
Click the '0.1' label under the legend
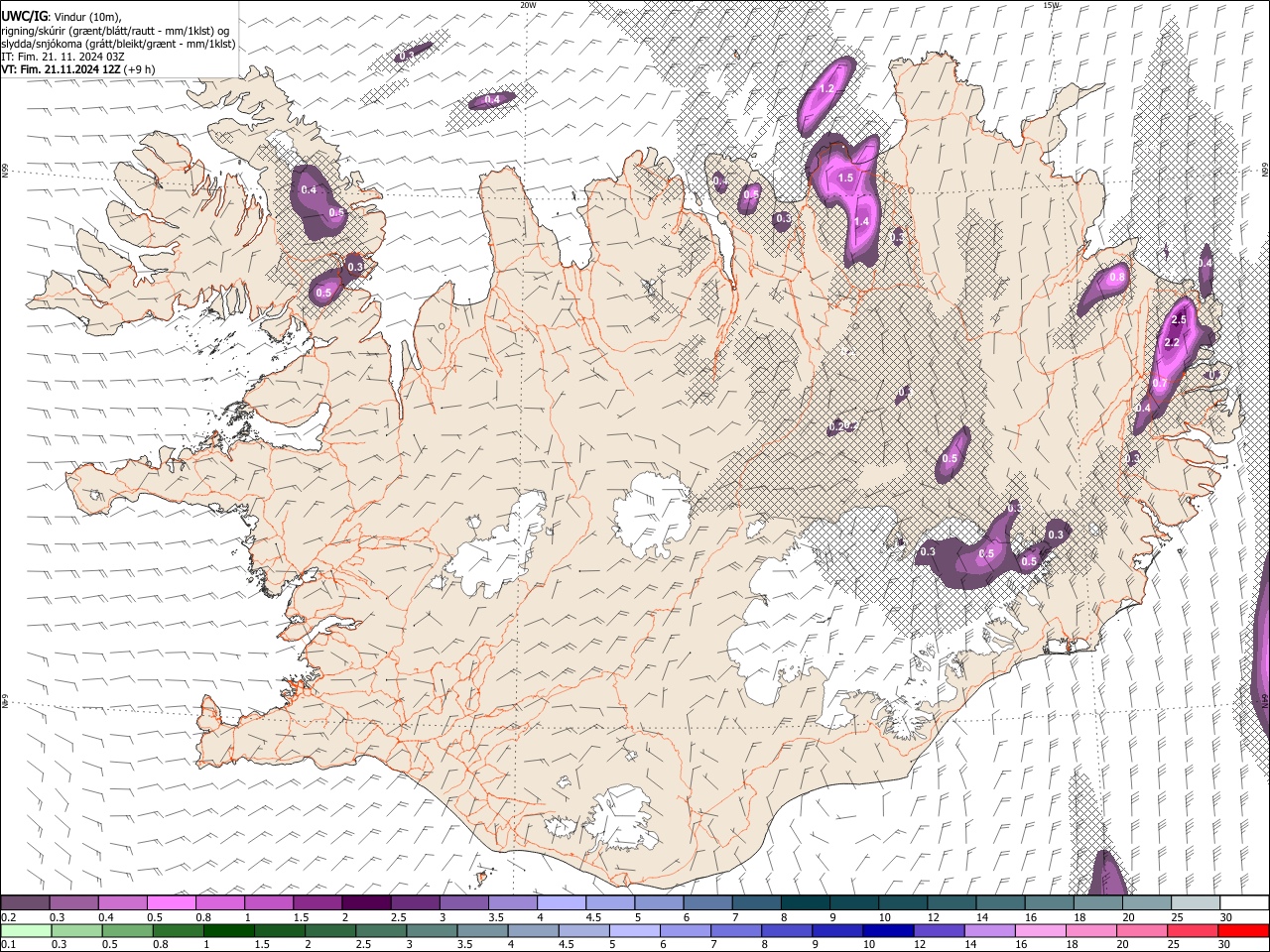9,945
